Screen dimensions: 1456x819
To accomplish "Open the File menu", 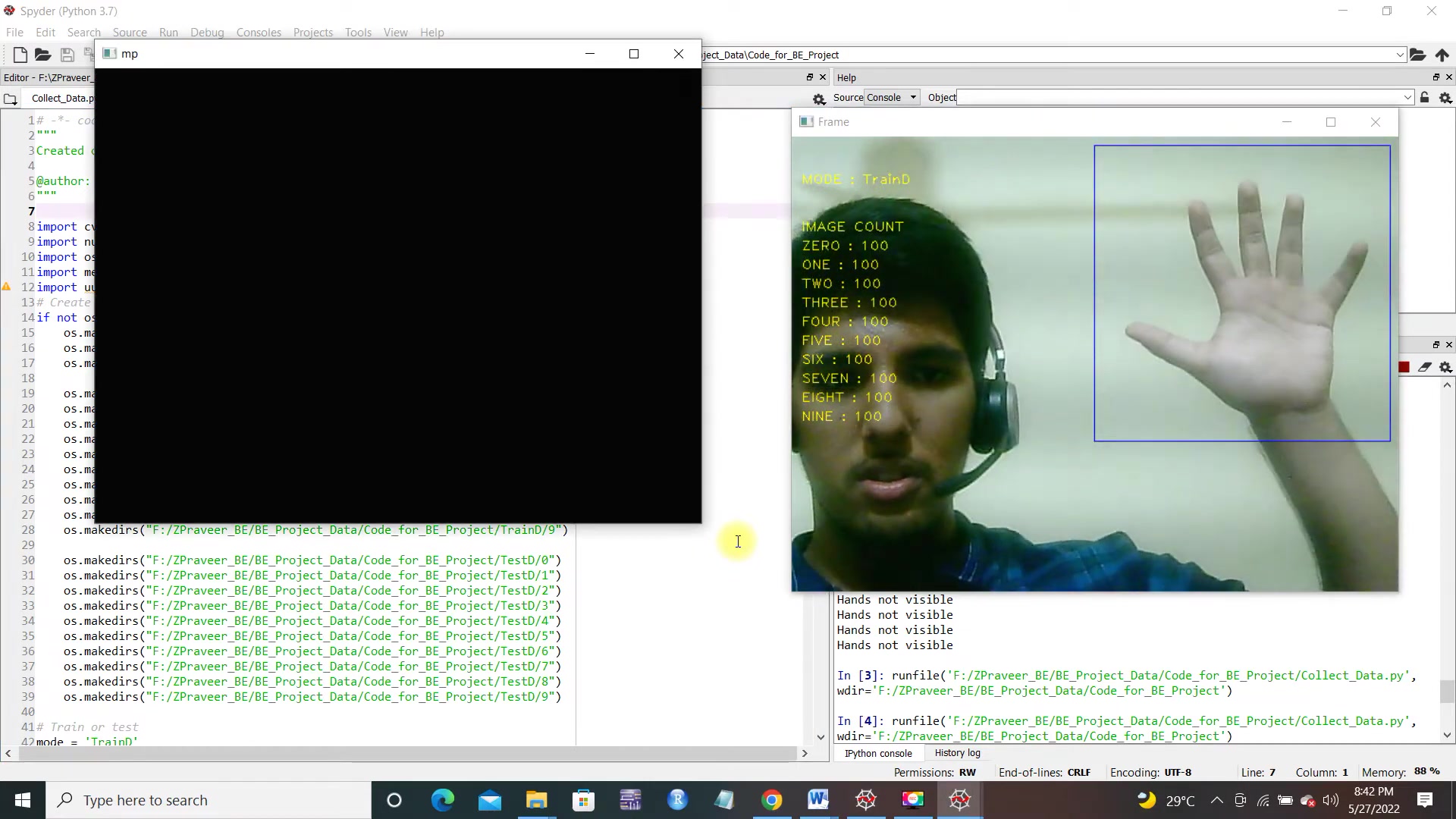I will click(x=14, y=32).
